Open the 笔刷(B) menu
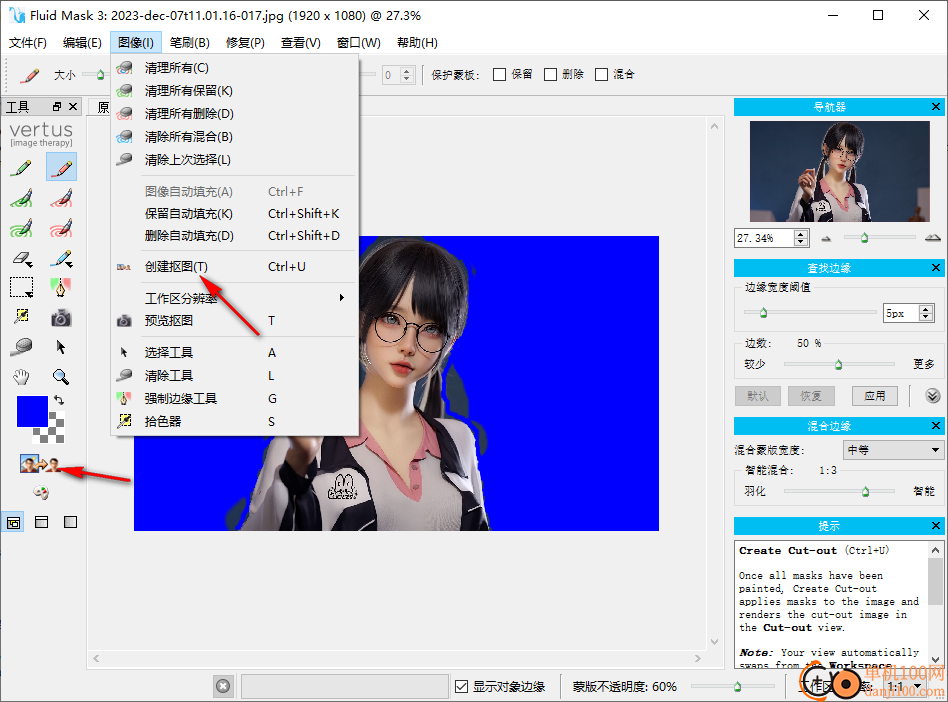Viewport: 948px width, 702px height. (x=190, y=42)
